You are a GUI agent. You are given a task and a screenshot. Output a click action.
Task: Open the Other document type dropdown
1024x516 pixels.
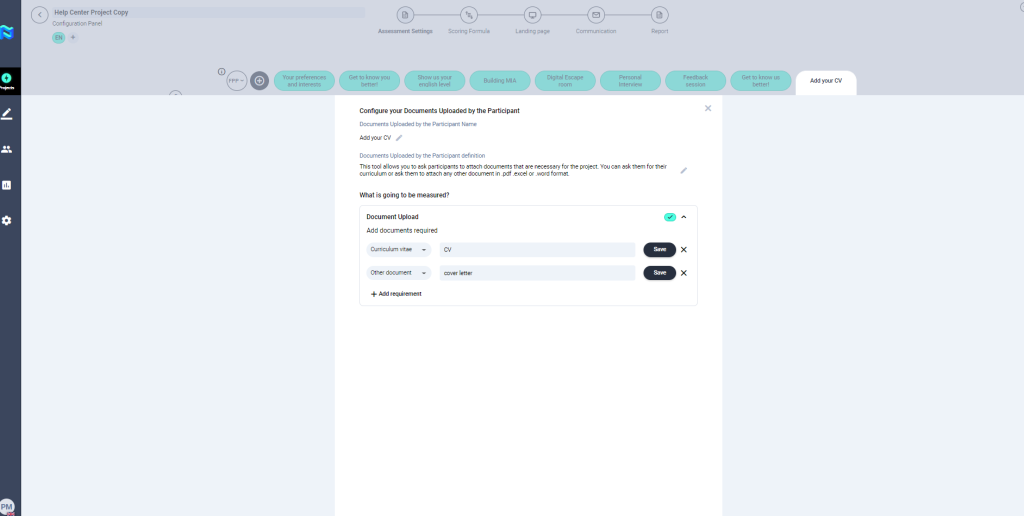click(x=398, y=273)
